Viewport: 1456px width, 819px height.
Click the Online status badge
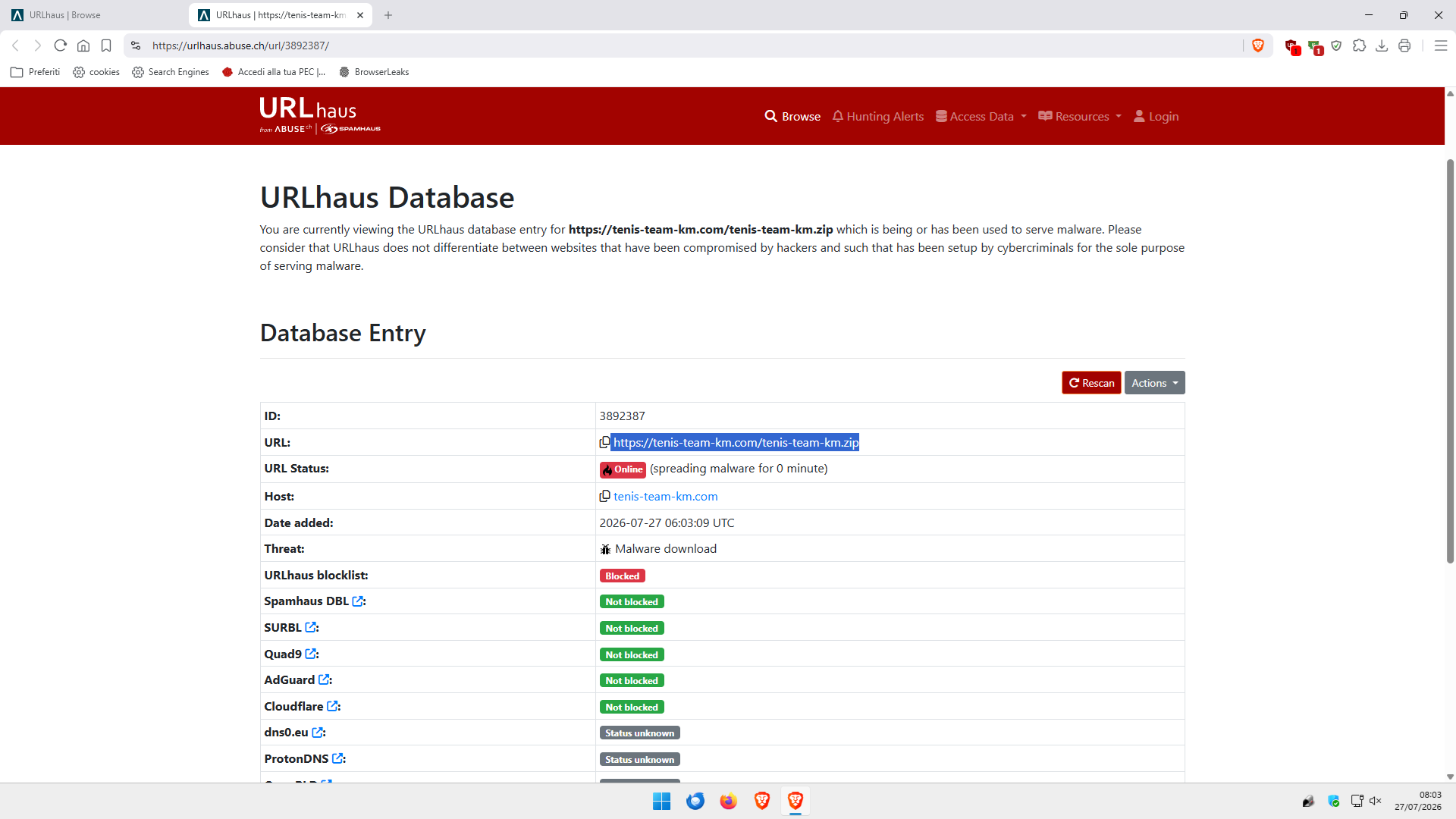pos(623,469)
